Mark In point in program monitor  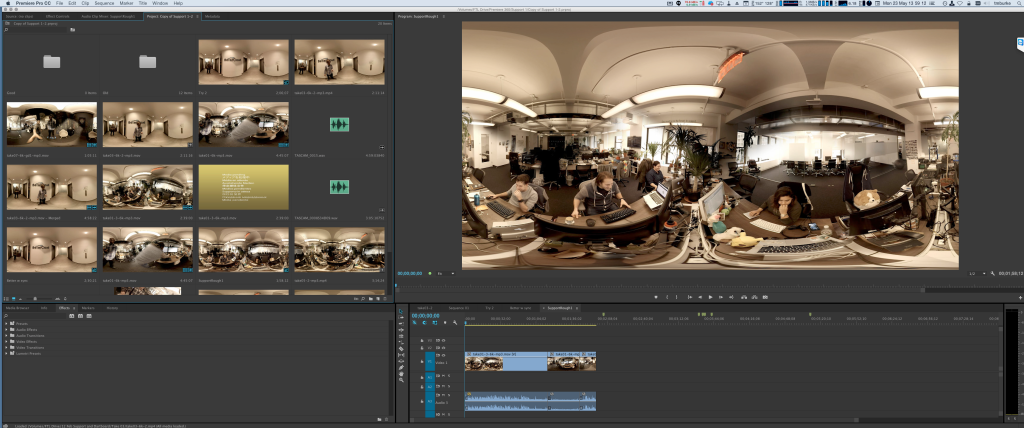coord(667,297)
